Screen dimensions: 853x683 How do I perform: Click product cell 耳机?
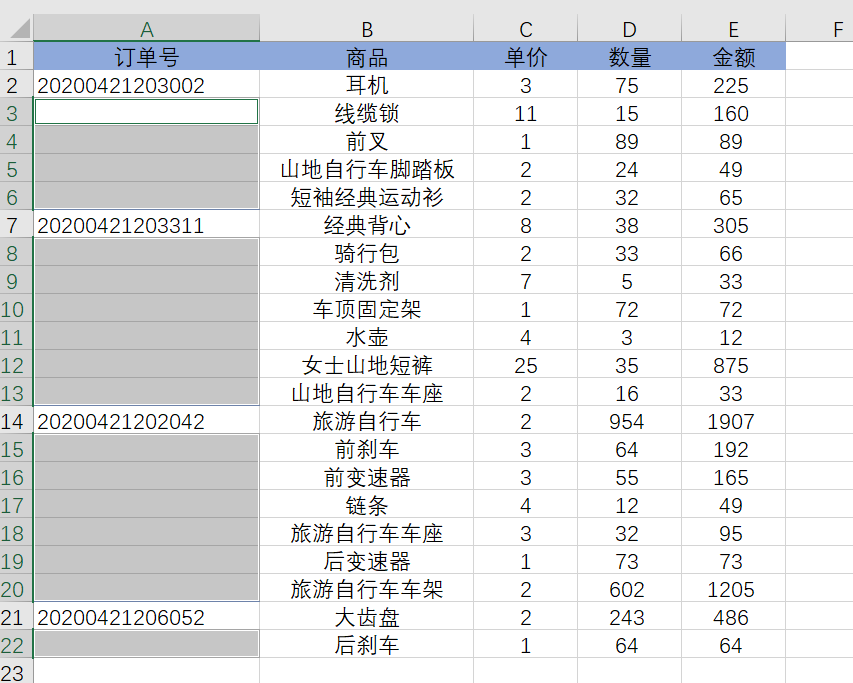367,85
